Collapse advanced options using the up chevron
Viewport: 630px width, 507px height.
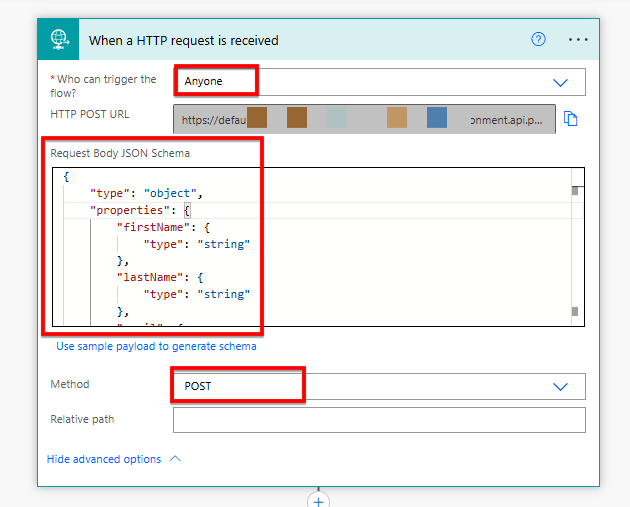[x=175, y=458]
